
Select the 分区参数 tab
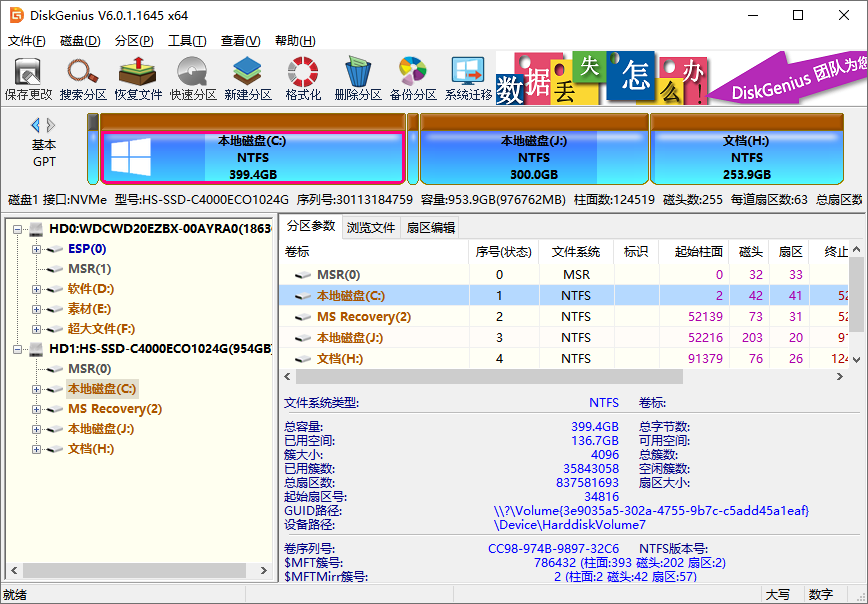click(x=311, y=226)
